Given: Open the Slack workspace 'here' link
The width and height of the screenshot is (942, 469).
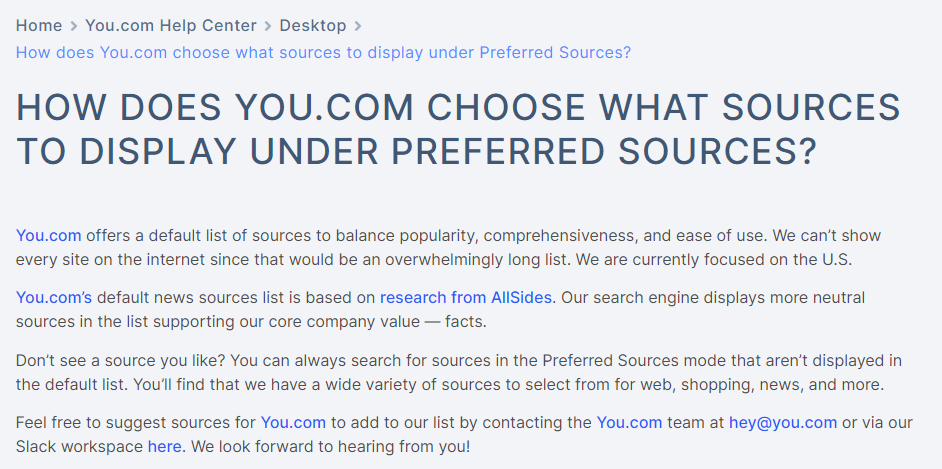Looking at the screenshot, I should point(164,446).
